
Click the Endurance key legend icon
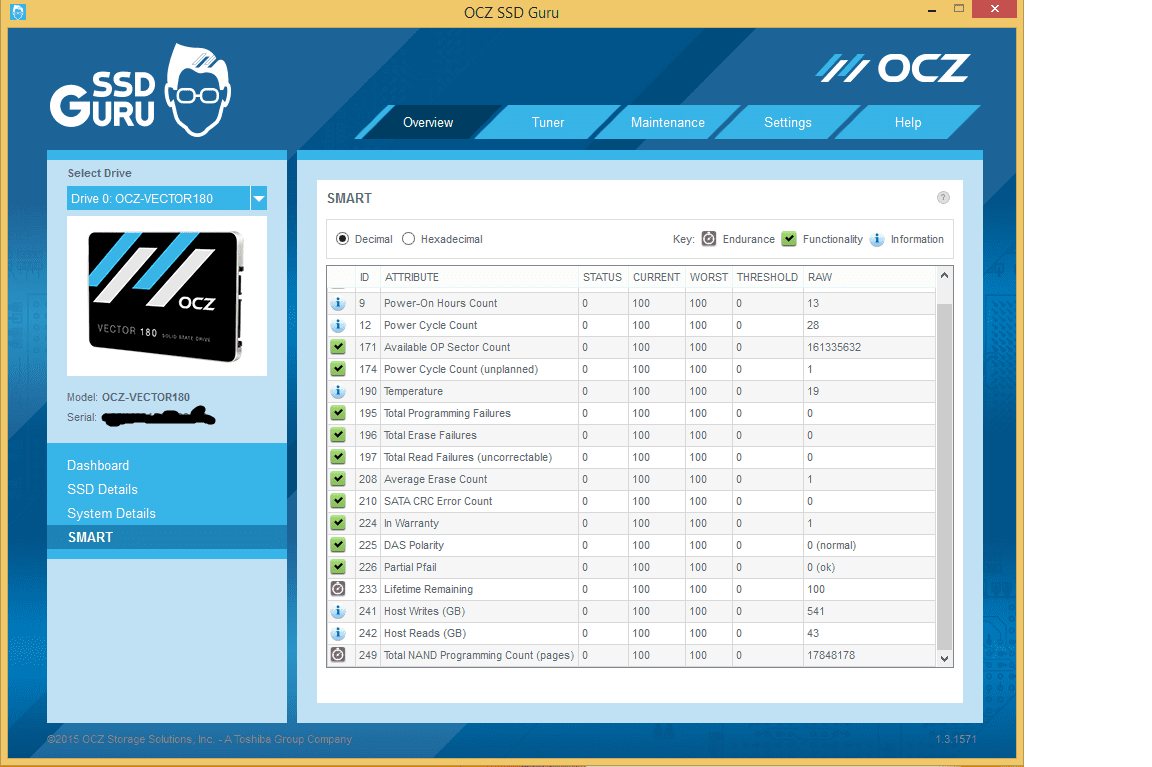(709, 239)
